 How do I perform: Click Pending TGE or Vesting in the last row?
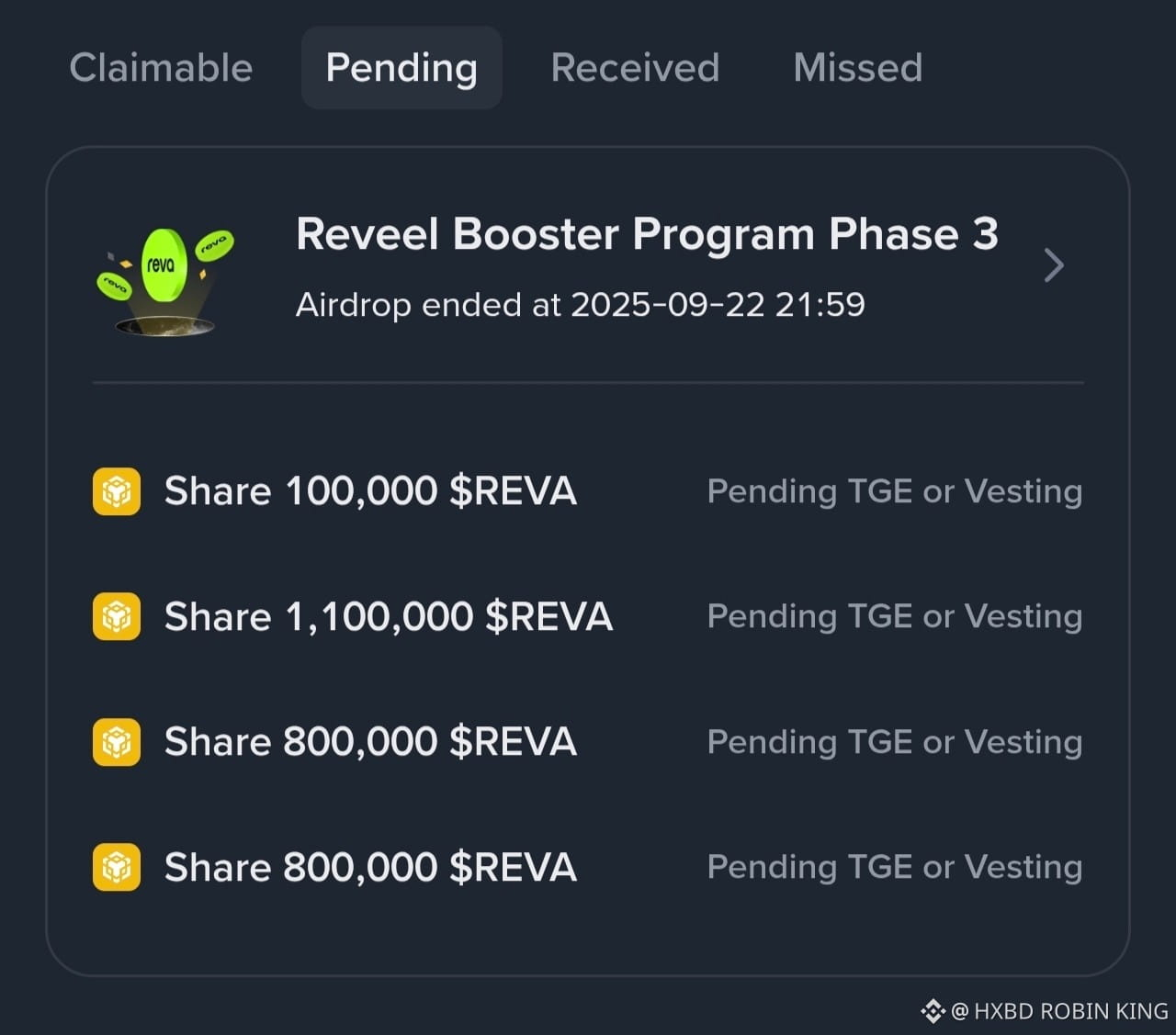pos(895,867)
